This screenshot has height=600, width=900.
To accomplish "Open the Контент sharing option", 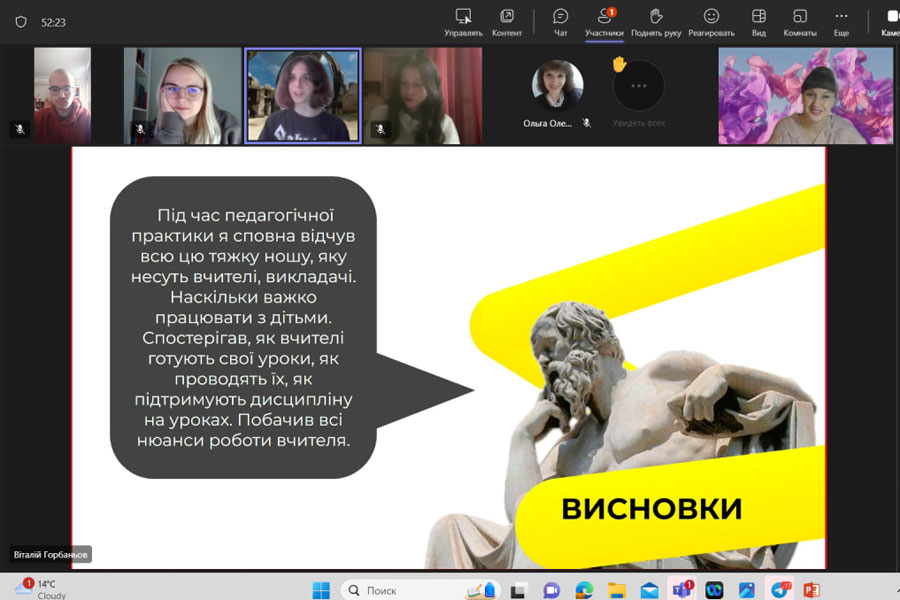I will point(507,22).
